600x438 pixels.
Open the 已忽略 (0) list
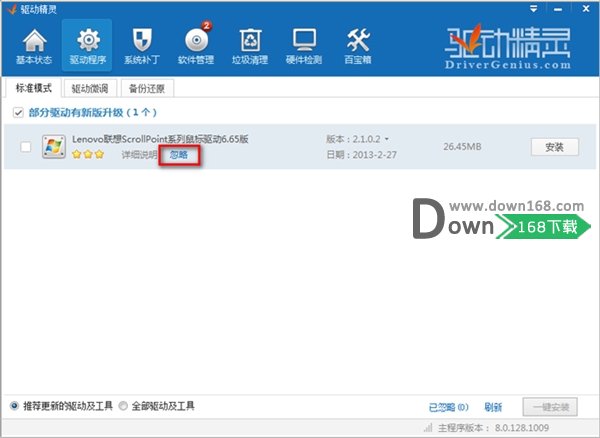click(x=448, y=407)
